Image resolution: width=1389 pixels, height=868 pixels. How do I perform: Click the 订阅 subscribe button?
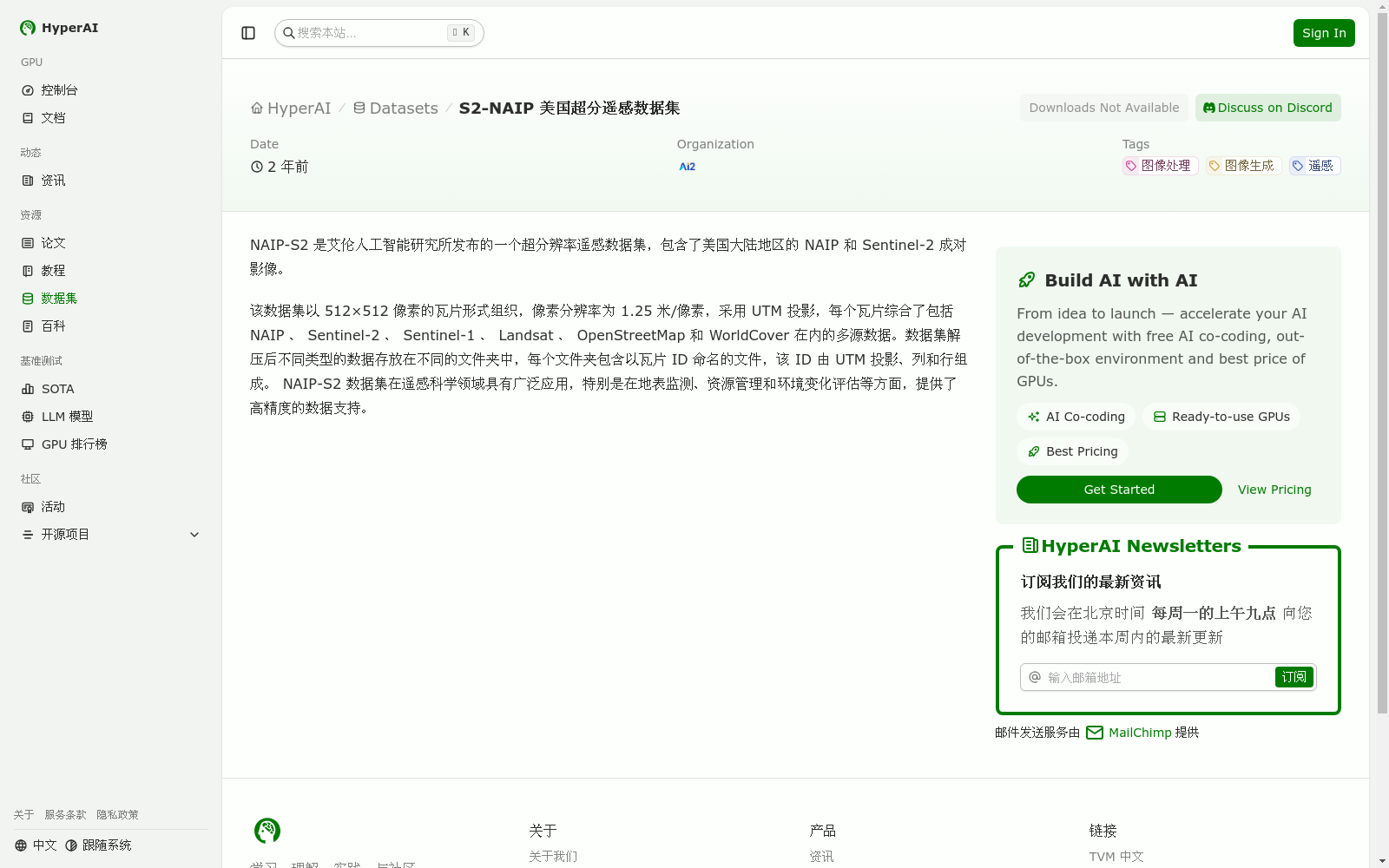pyautogui.click(x=1294, y=677)
